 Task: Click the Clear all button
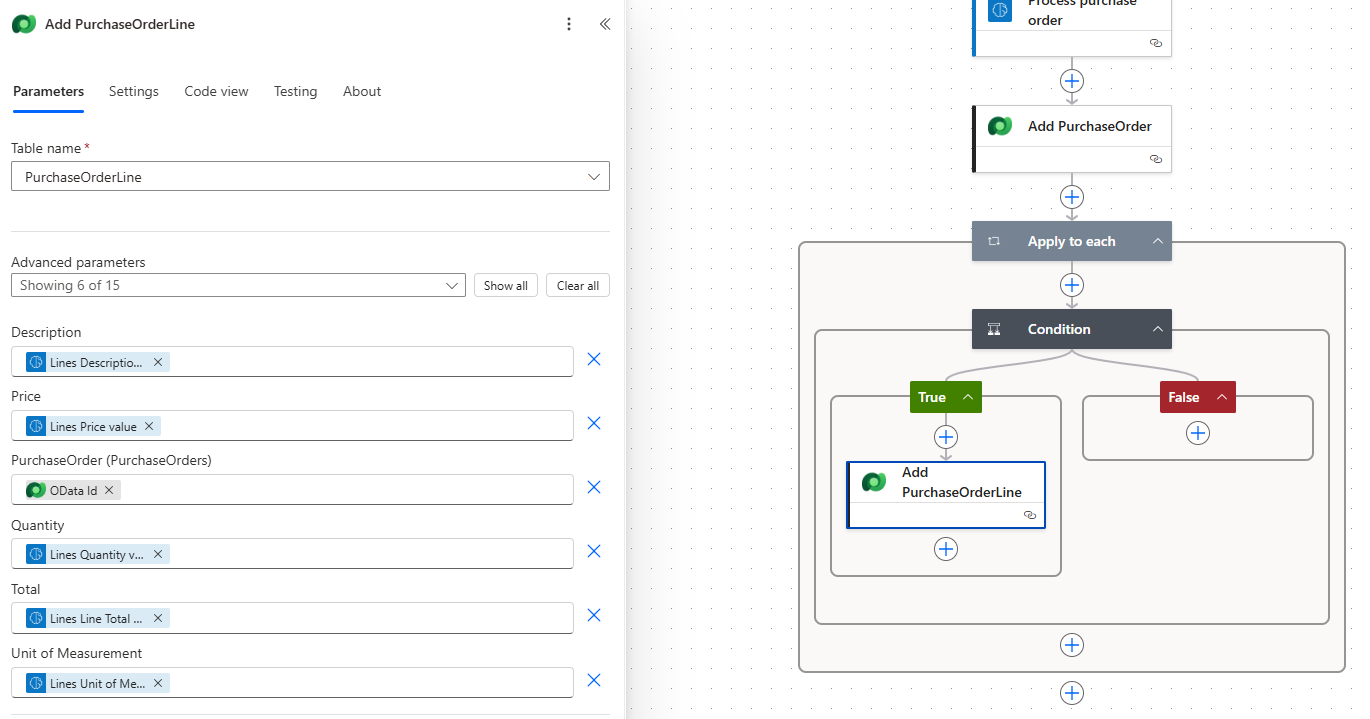tap(577, 285)
